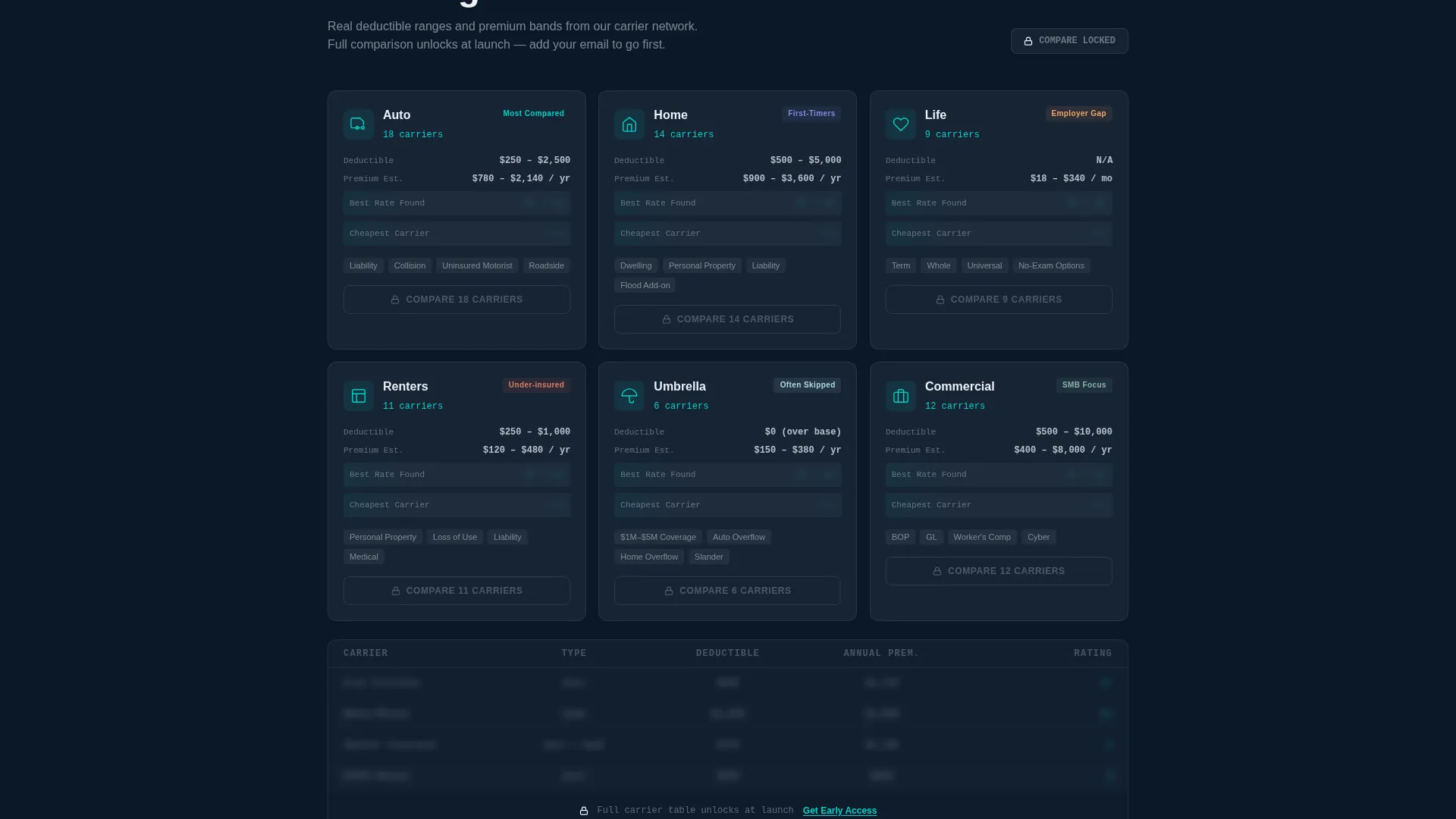Click Cheapest Carrier row in Commercial card
Viewport: 1456px width, 819px height.
click(999, 505)
